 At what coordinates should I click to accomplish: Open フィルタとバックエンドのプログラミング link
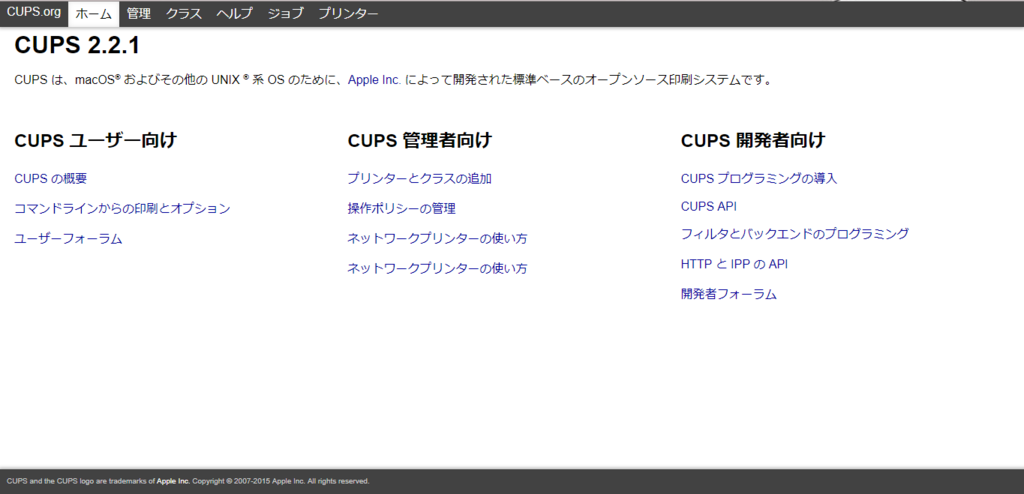tap(795, 234)
